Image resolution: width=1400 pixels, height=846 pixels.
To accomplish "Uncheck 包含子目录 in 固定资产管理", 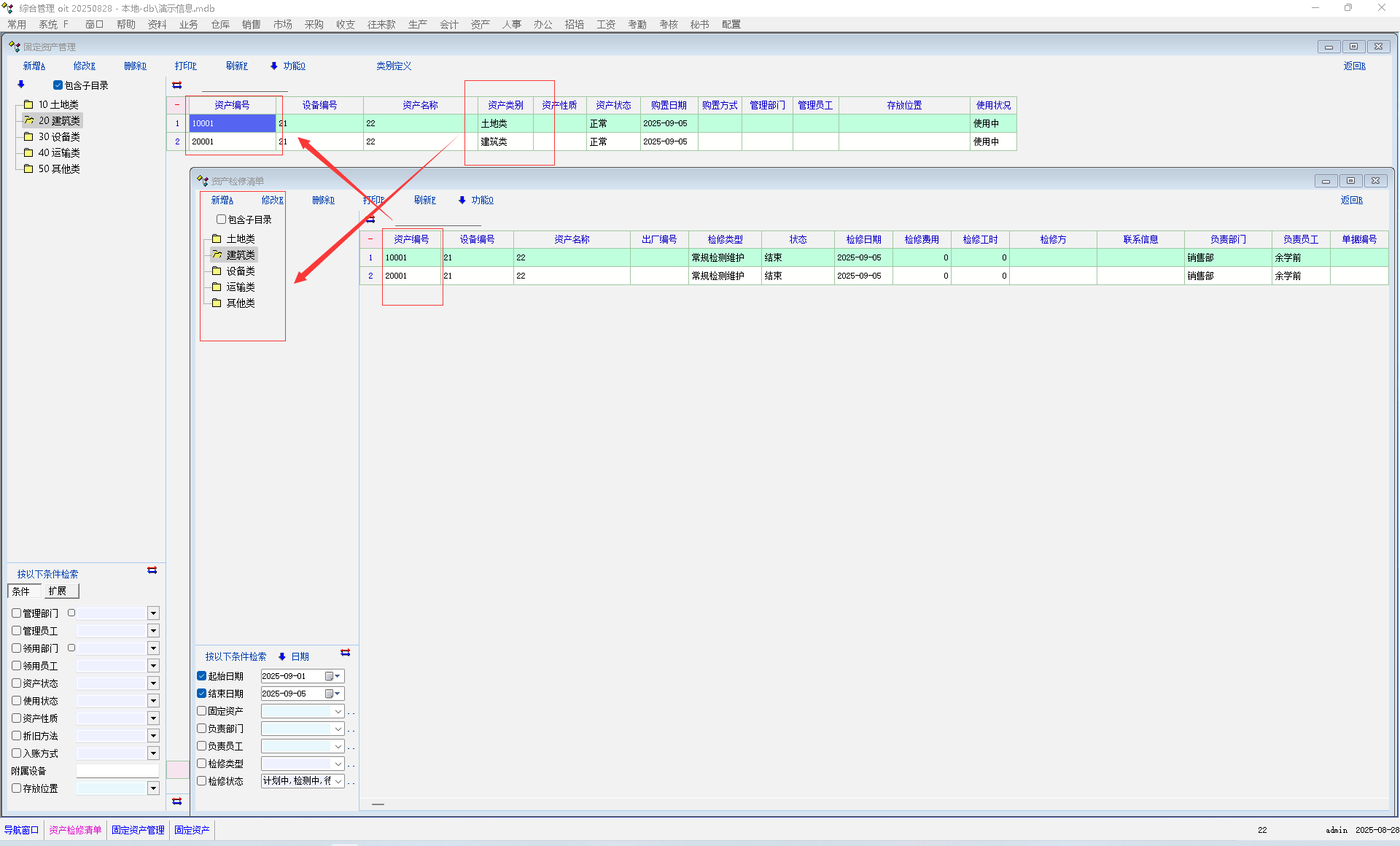I will pyautogui.click(x=58, y=85).
